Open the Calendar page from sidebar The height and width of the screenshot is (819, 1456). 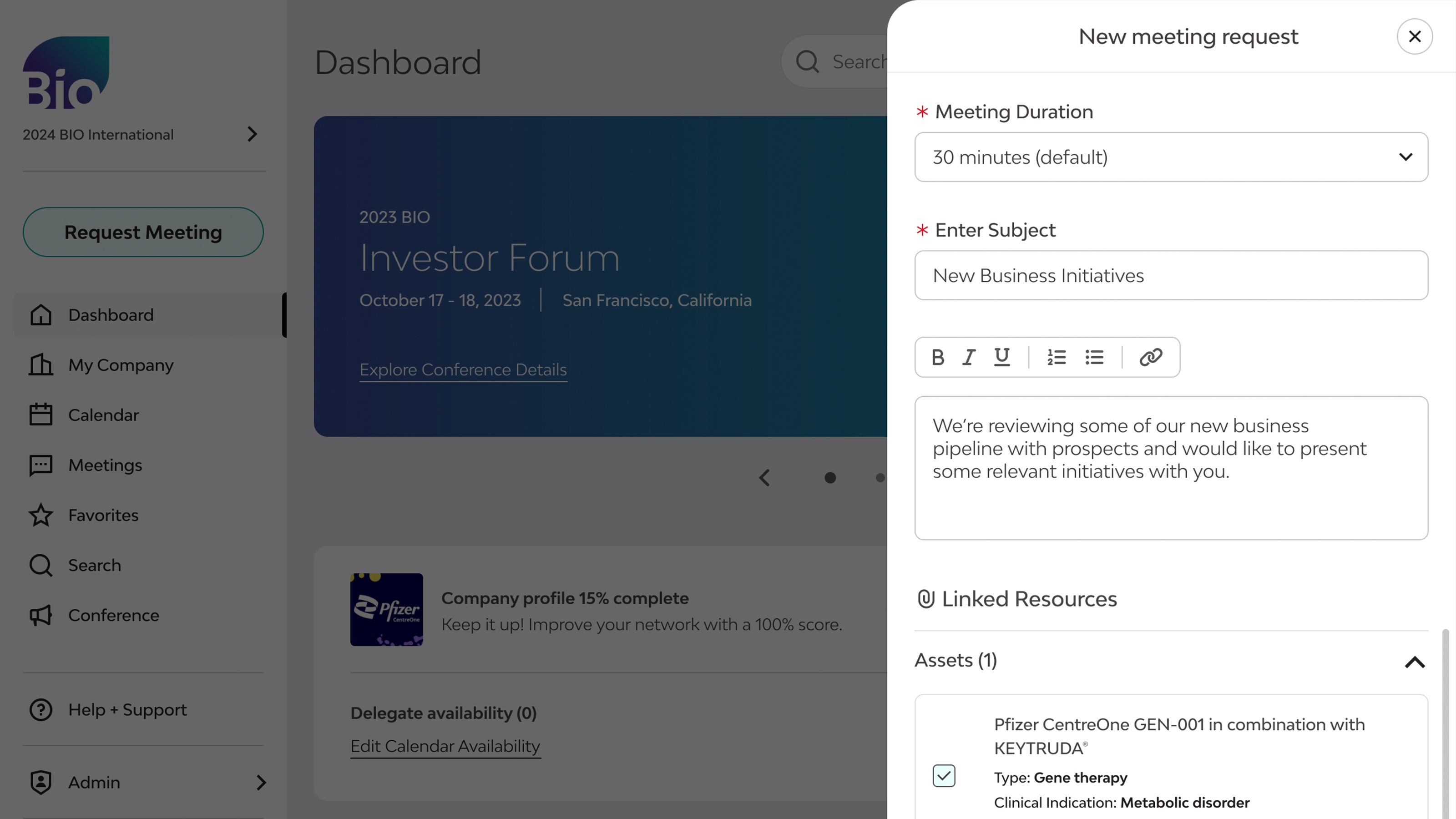click(103, 415)
